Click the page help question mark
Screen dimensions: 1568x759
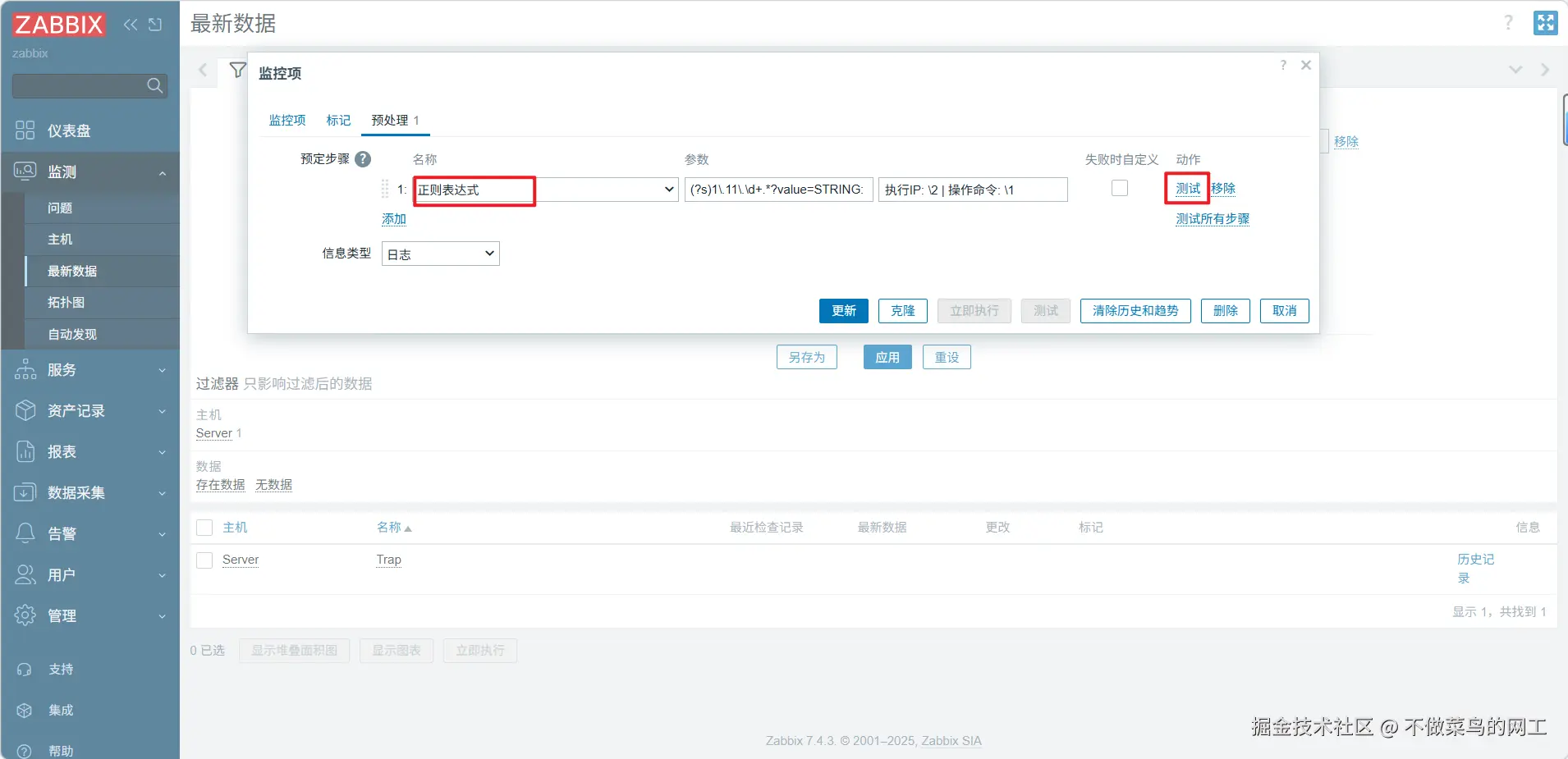(1508, 23)
